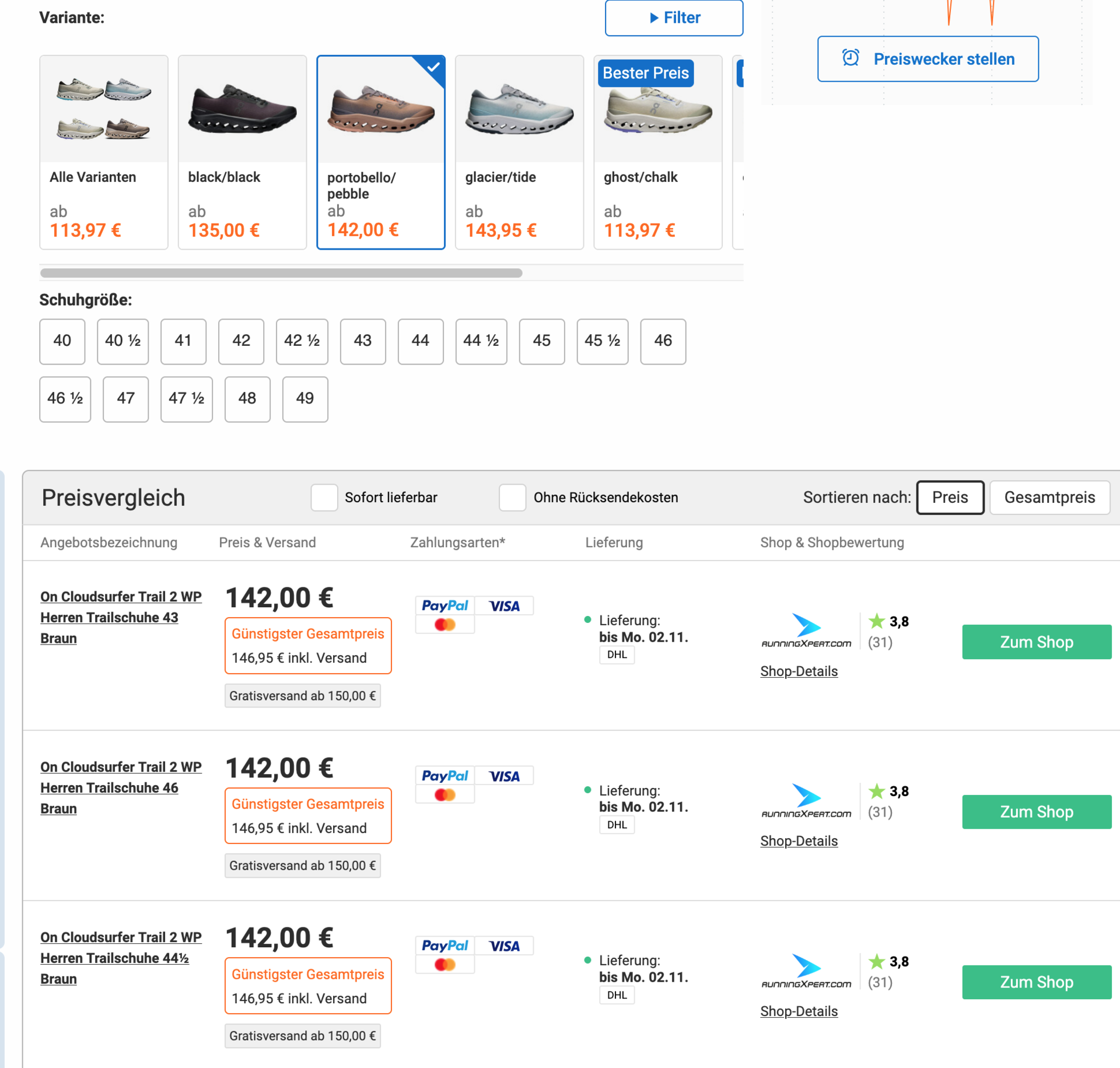This screenshot has width=1120, height=1068.
Task: Select shoe size 46 ½
Action: 65,399
